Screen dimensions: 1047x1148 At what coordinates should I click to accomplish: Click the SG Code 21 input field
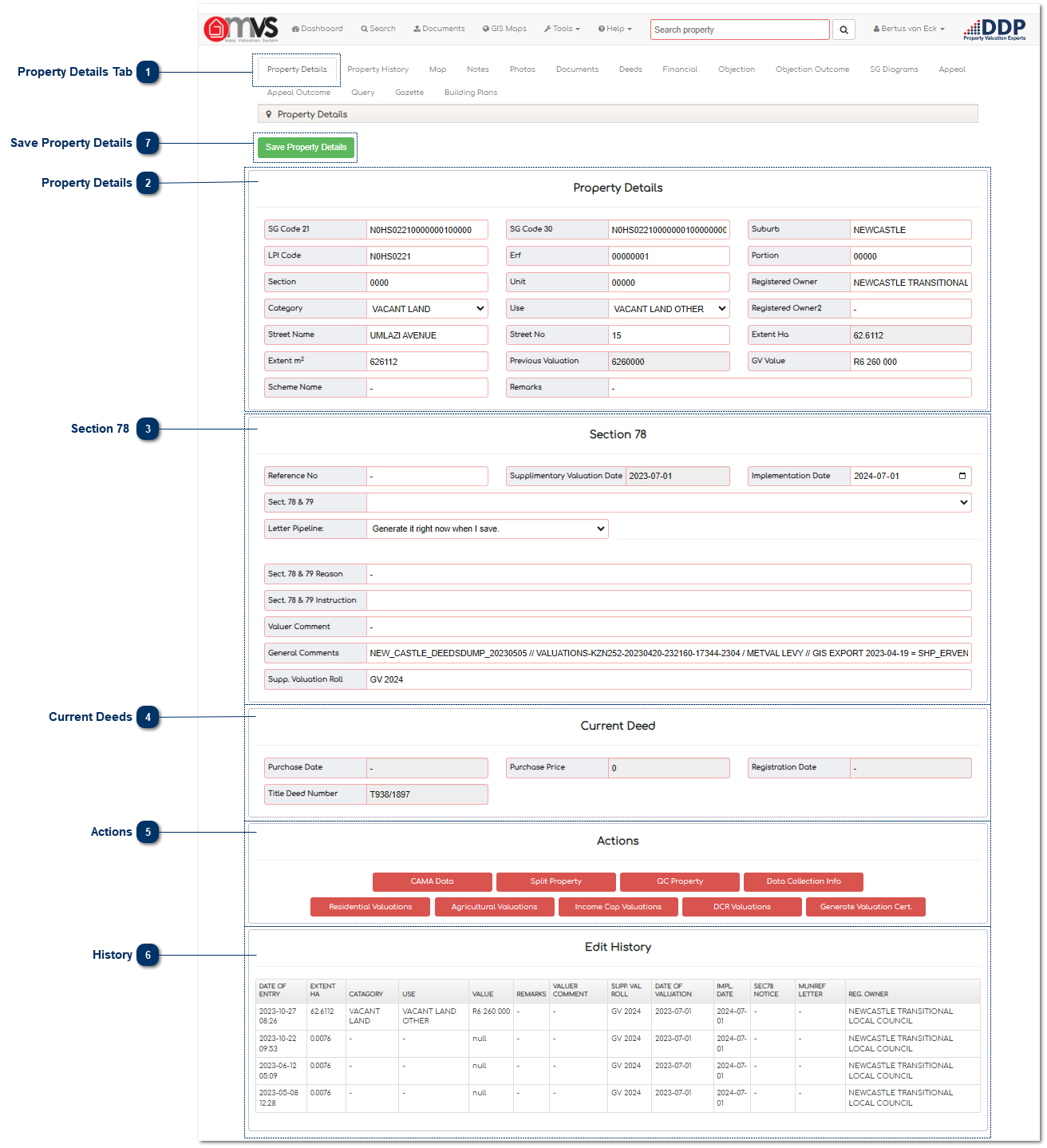click(x=427, y=230)
